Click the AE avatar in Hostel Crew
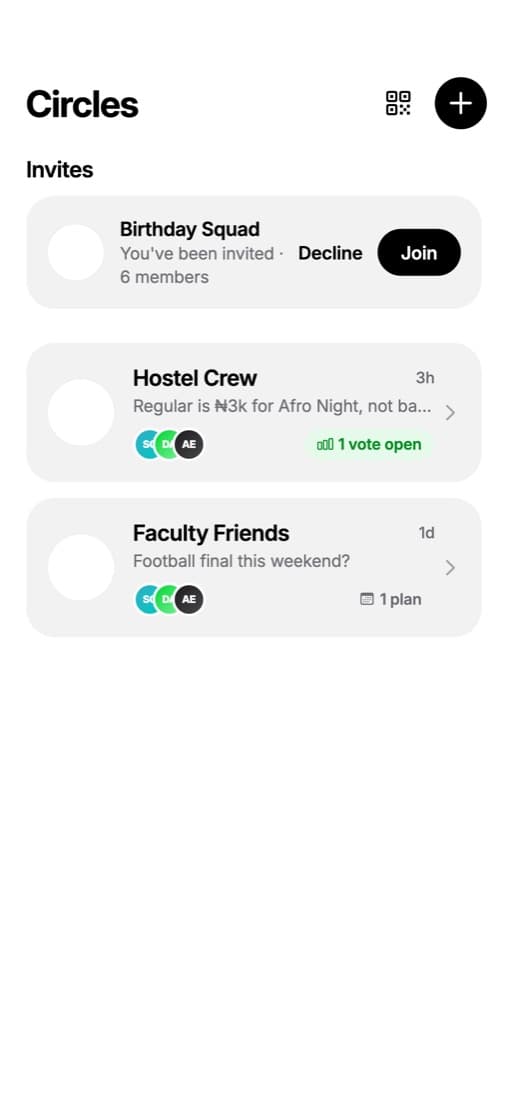The image size is (508, 1100). pyautogui.click(x=189, y=444)
